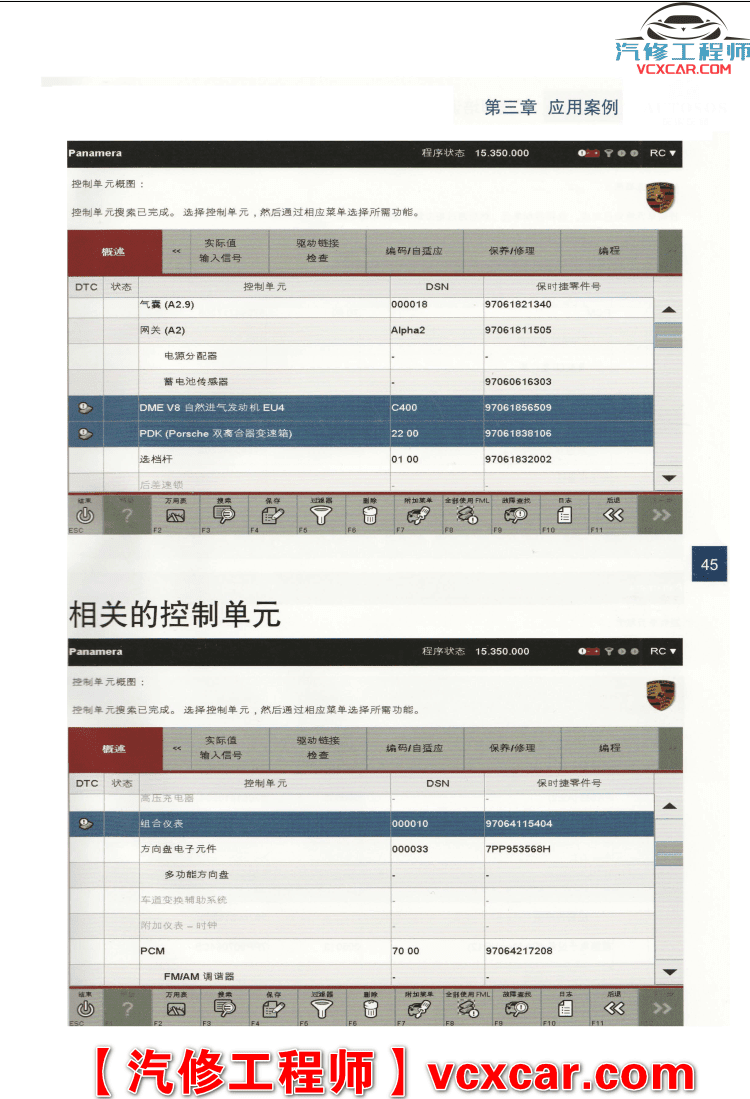Open the 保养/修理 tab in the PCM screen
This screenshot has height=1099, width=750.
click(x=512, y=748)
